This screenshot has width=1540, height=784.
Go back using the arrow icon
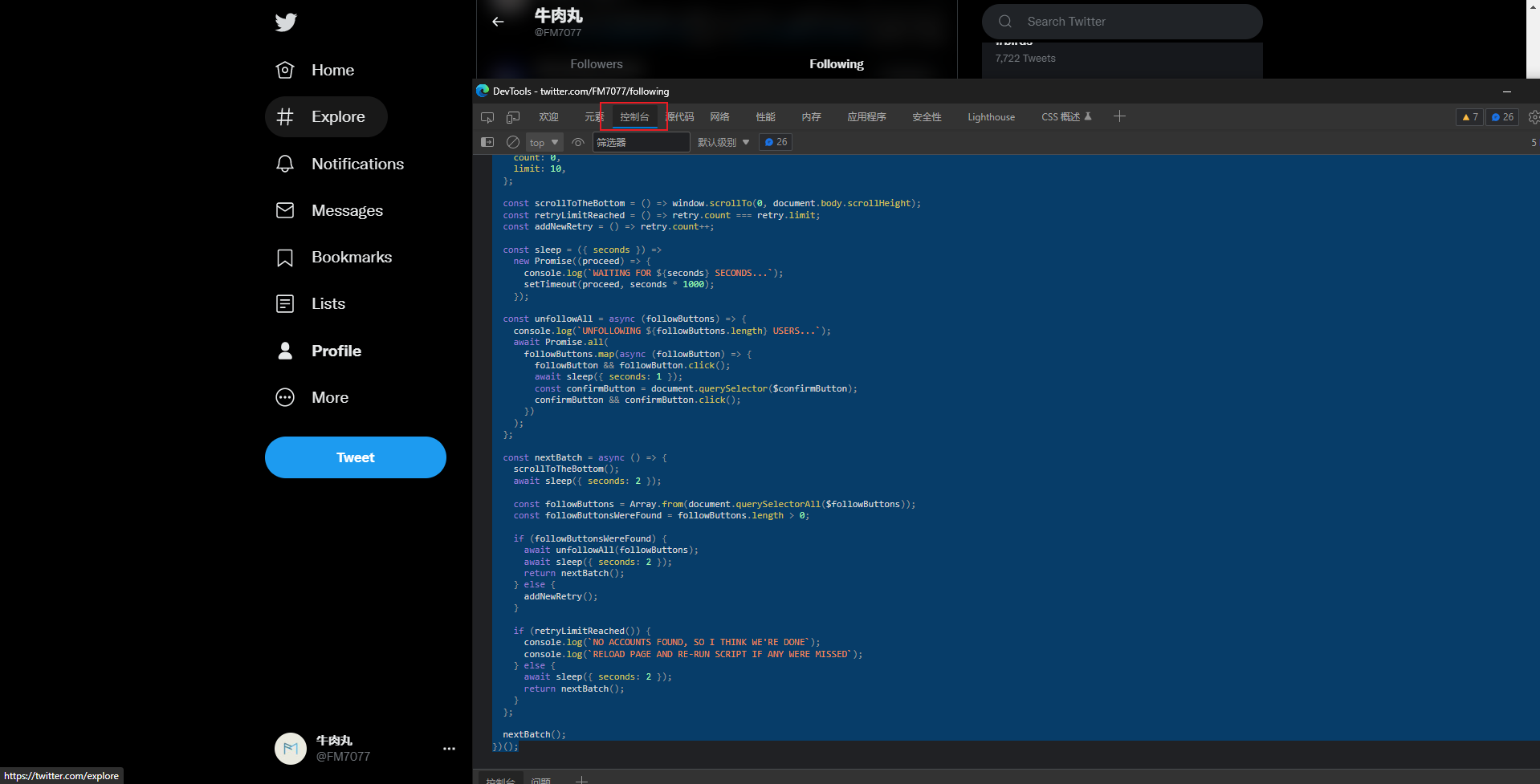tap(498, 22)
